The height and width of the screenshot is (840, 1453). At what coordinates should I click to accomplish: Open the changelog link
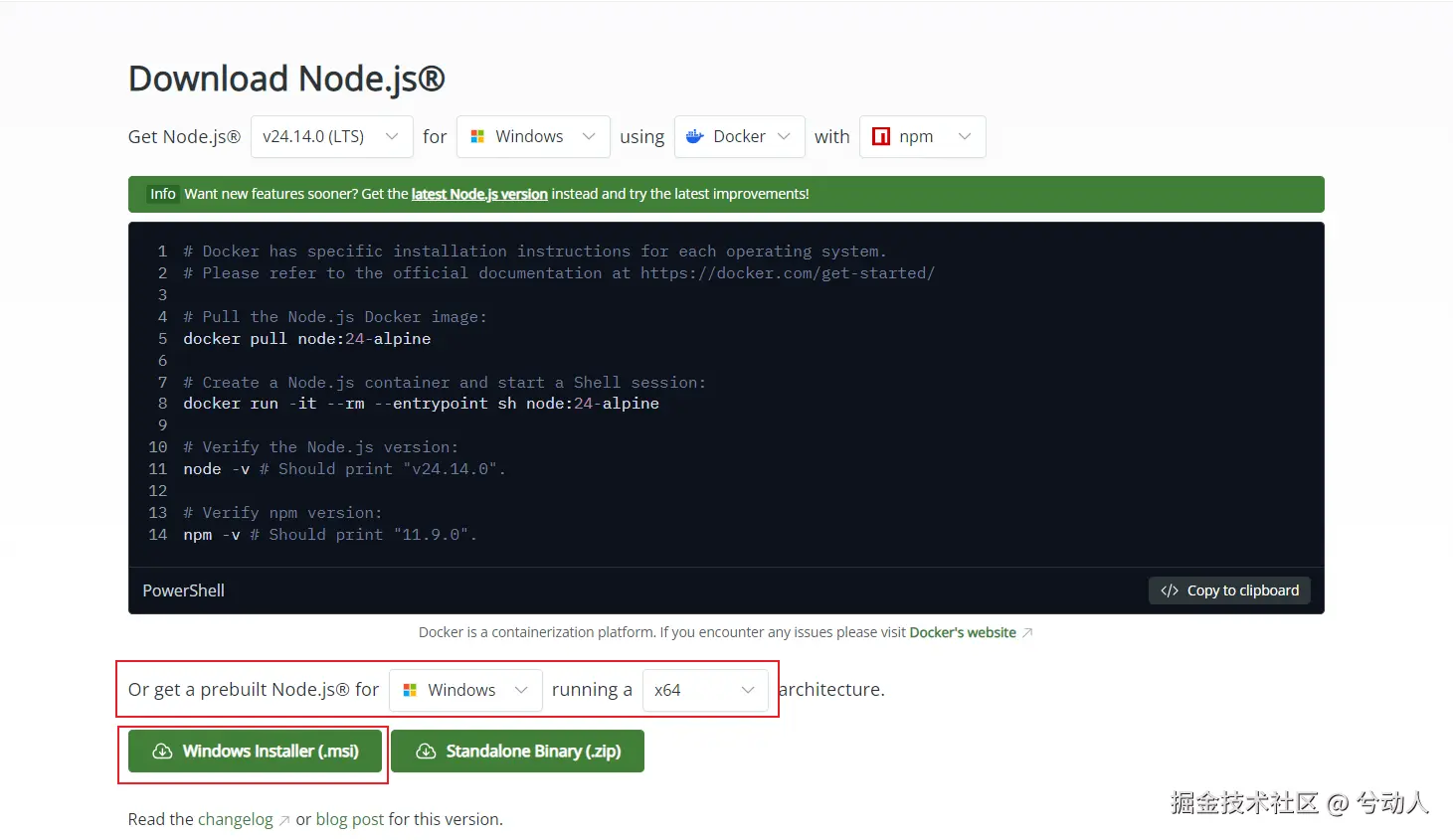[235, 819]
